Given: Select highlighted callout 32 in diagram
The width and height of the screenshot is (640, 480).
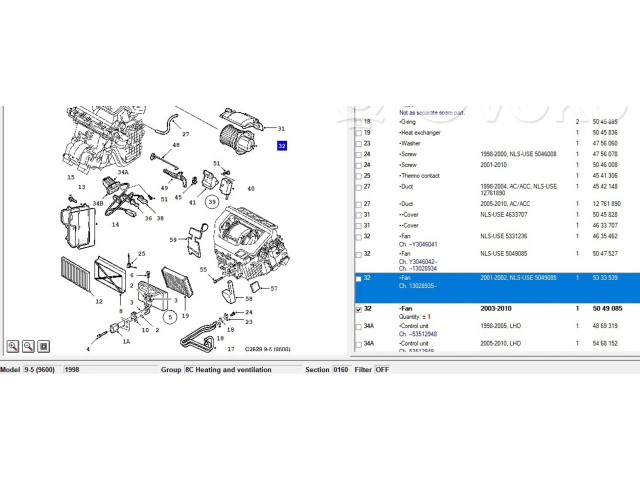Looking at the screenshot, I should click(x=282, y=146).
